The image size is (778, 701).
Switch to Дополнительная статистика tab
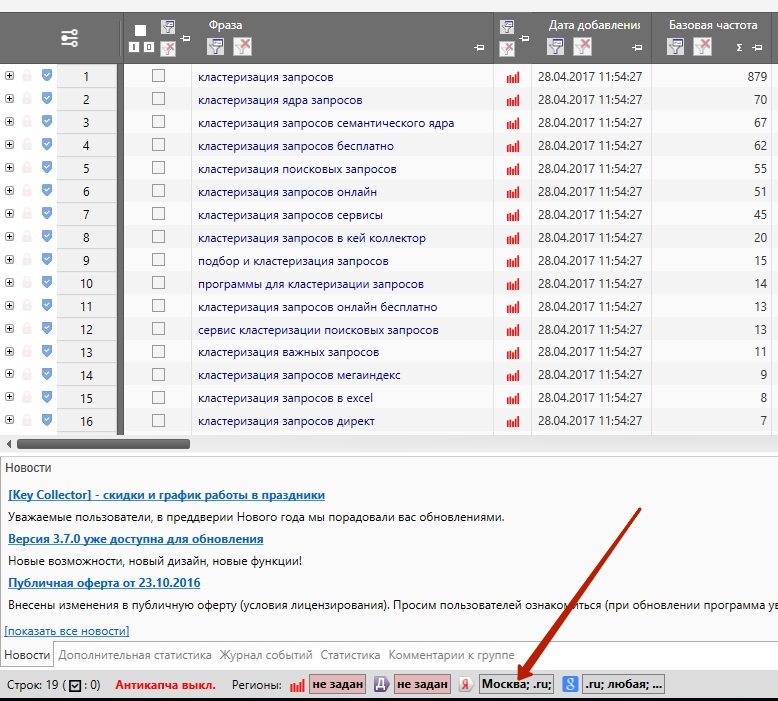point(134,655)
